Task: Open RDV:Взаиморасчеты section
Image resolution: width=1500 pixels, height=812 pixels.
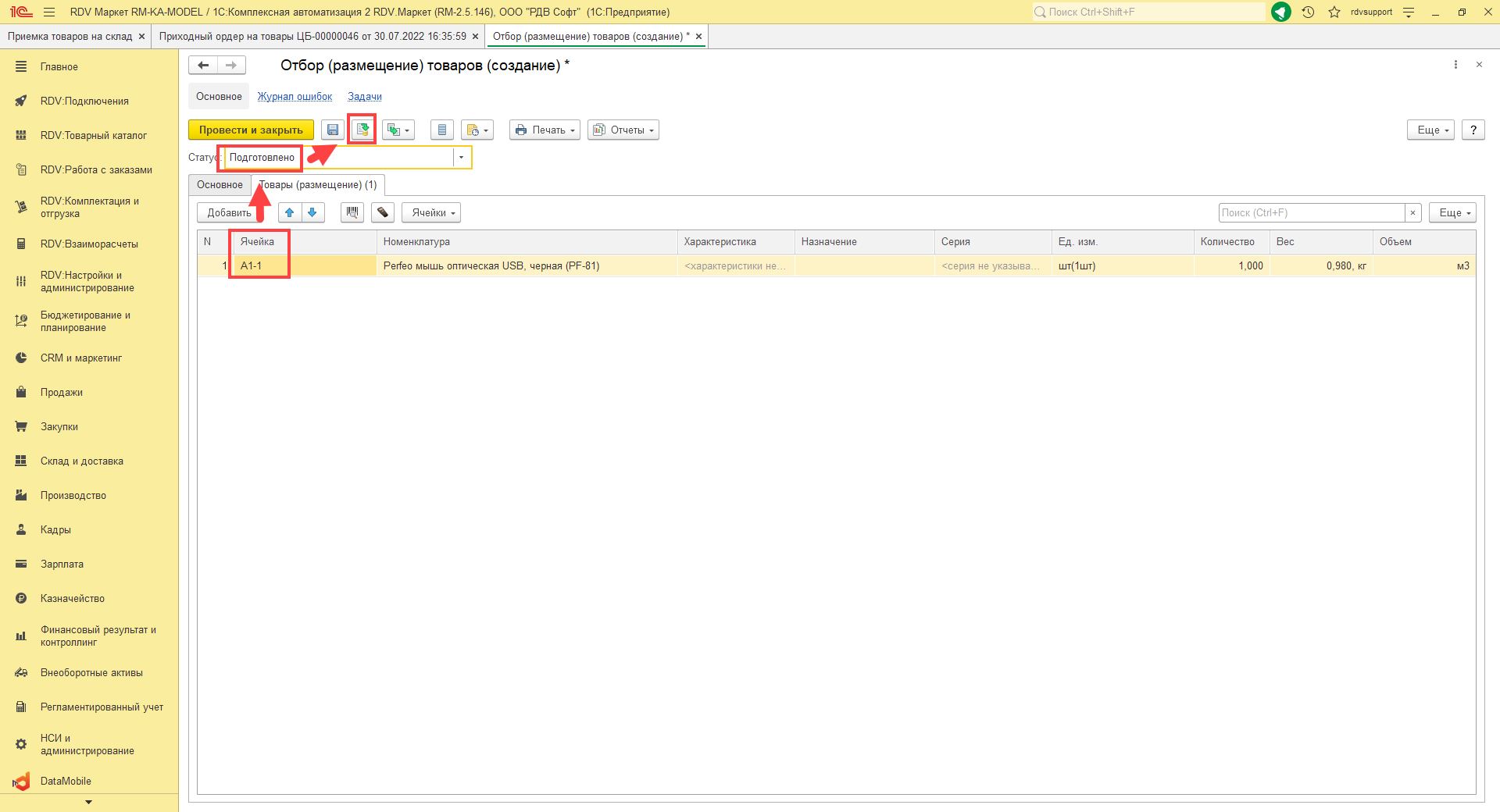Action: click(89, 244)
